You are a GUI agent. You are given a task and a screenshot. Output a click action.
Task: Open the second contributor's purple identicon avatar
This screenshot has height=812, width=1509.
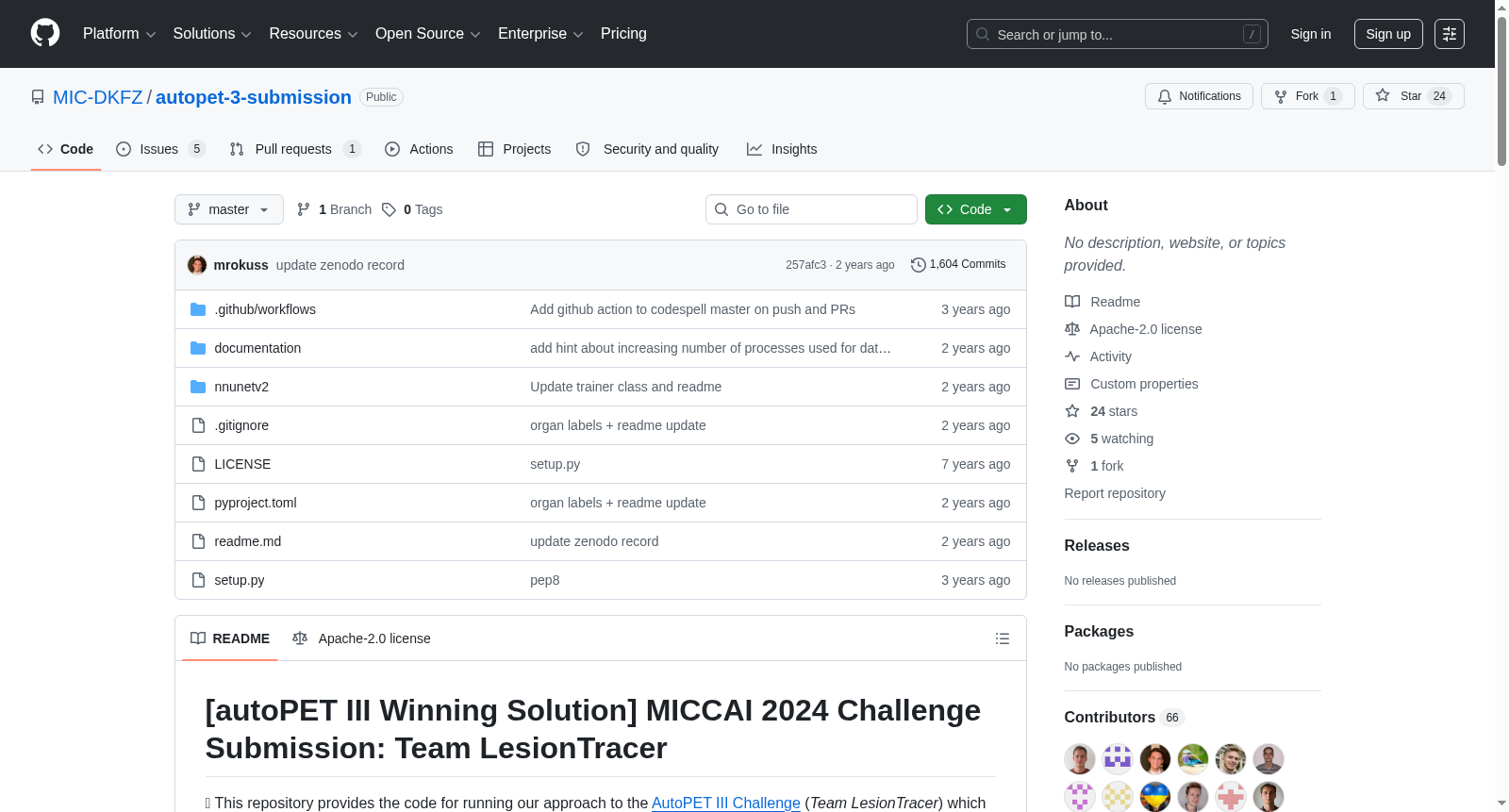(1118, 759)
